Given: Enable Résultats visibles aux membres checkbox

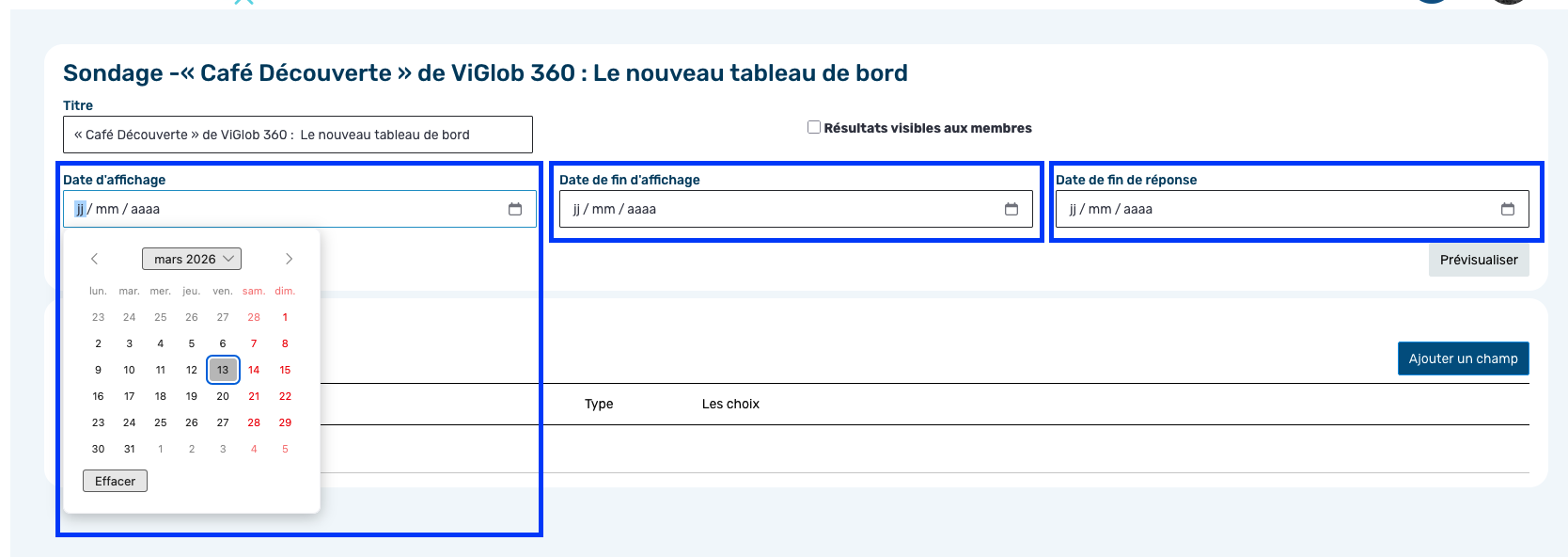Looking at the screenshot, I should (814, 127).
